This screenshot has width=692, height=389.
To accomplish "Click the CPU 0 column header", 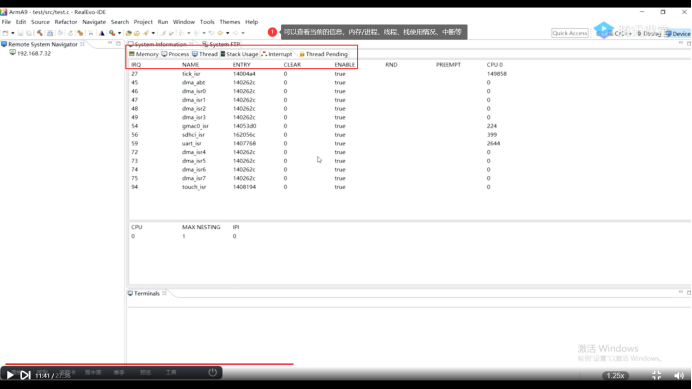I will point(495,64).
